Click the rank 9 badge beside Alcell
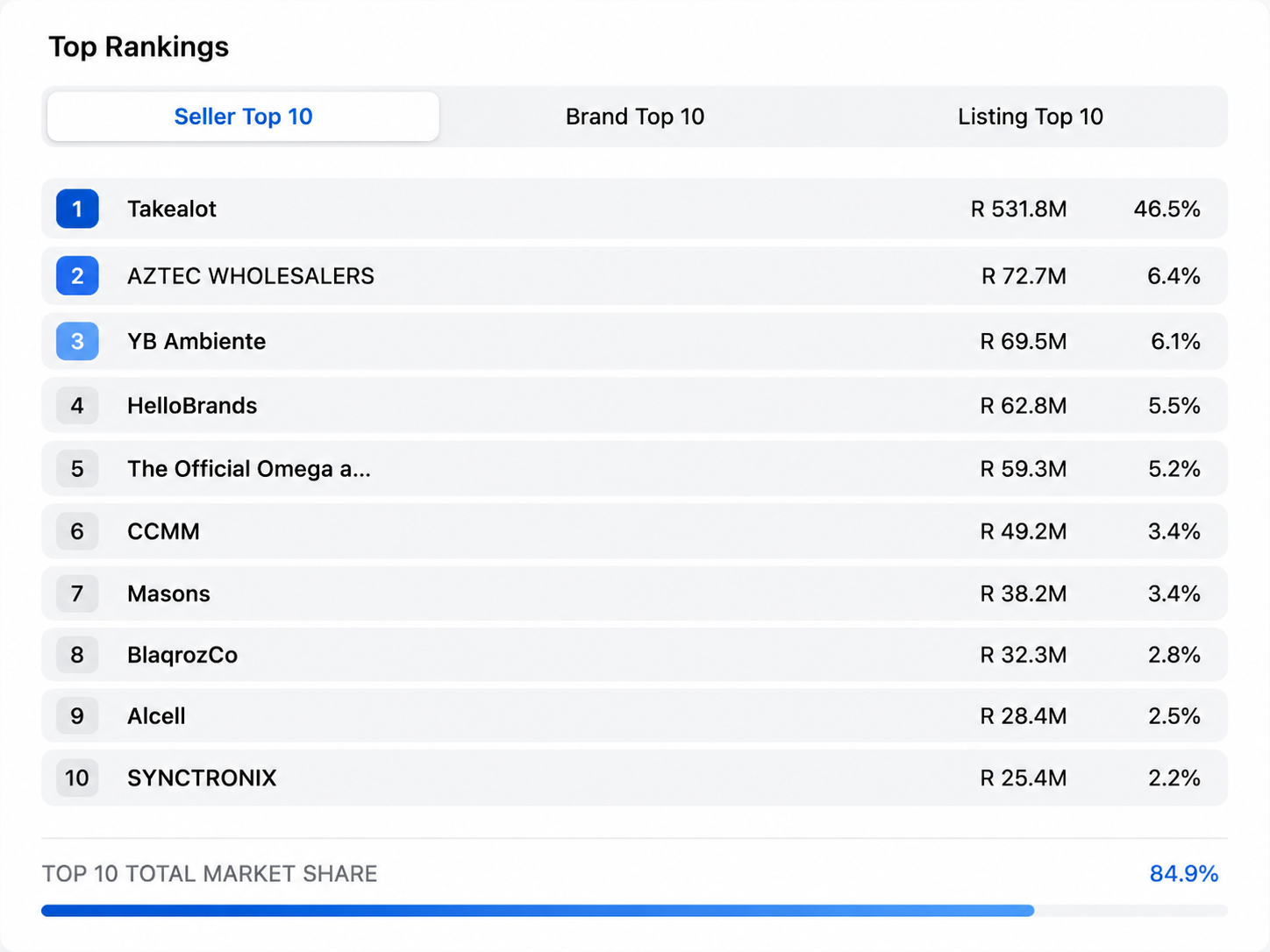 coord(77,716)
